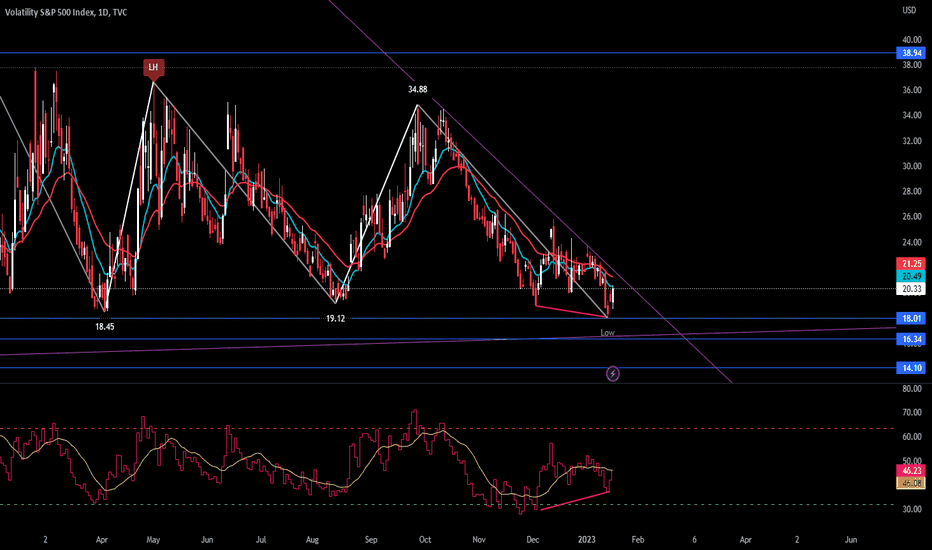Screen dimensions: 932x550
Task: Click the 34.88 peak price annotation
Action: [417, 89]
